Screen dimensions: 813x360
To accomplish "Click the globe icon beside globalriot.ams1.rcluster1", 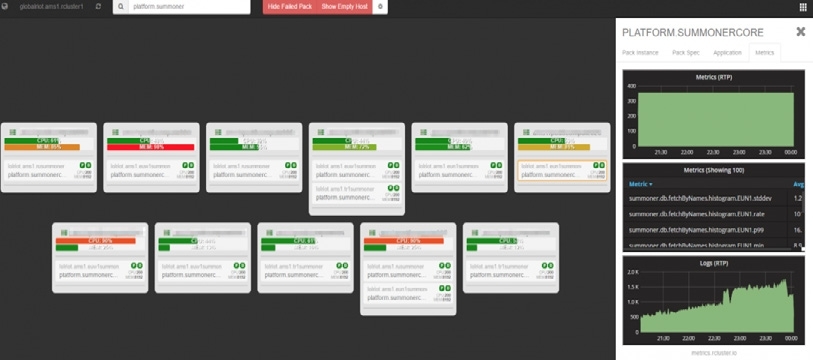I will click(x=5, y=7).
